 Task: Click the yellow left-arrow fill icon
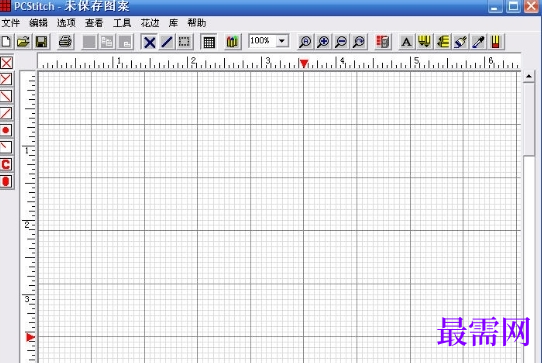tap(443, 42)
